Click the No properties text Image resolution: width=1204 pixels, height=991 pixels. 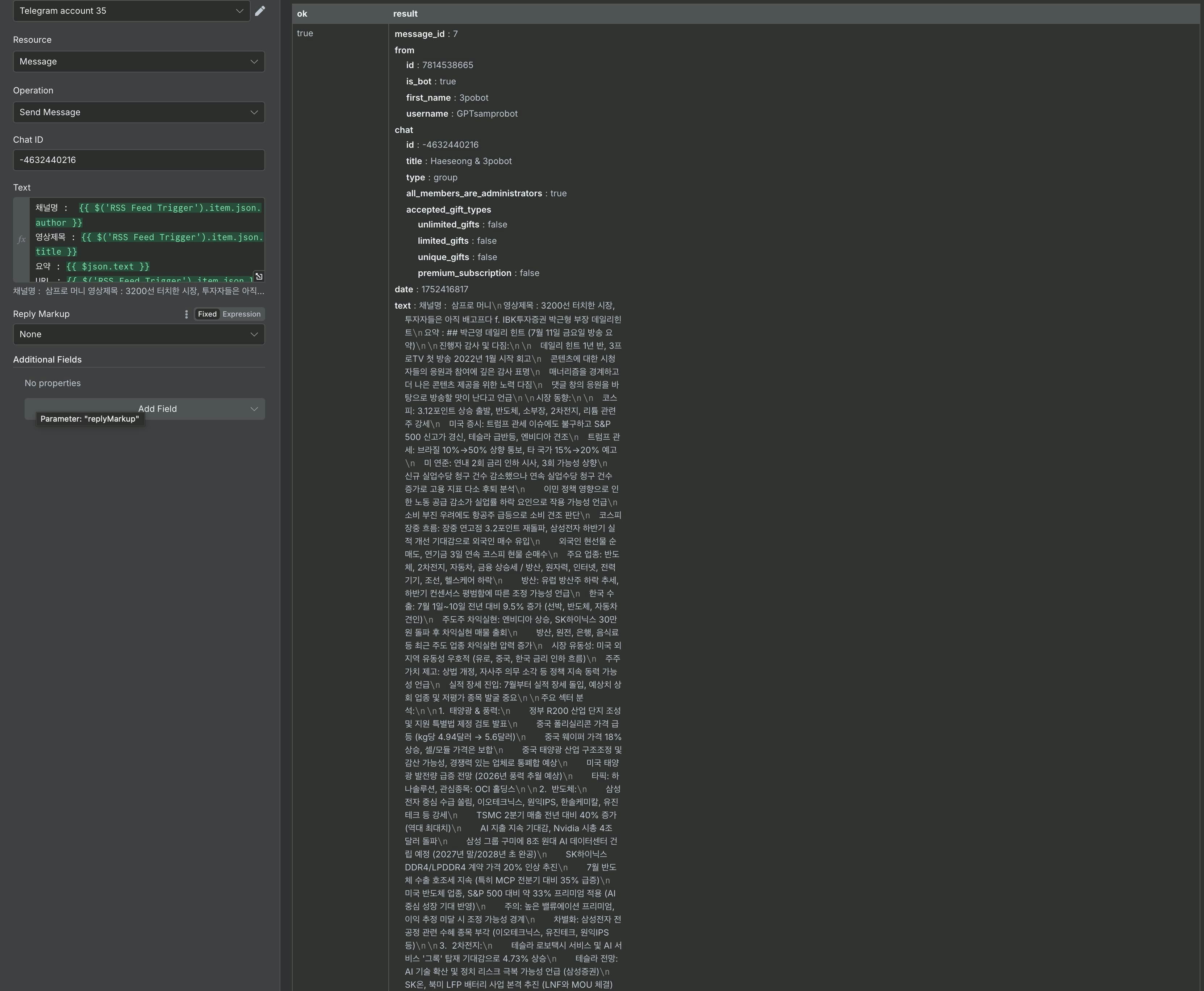[x=53, y=383]
